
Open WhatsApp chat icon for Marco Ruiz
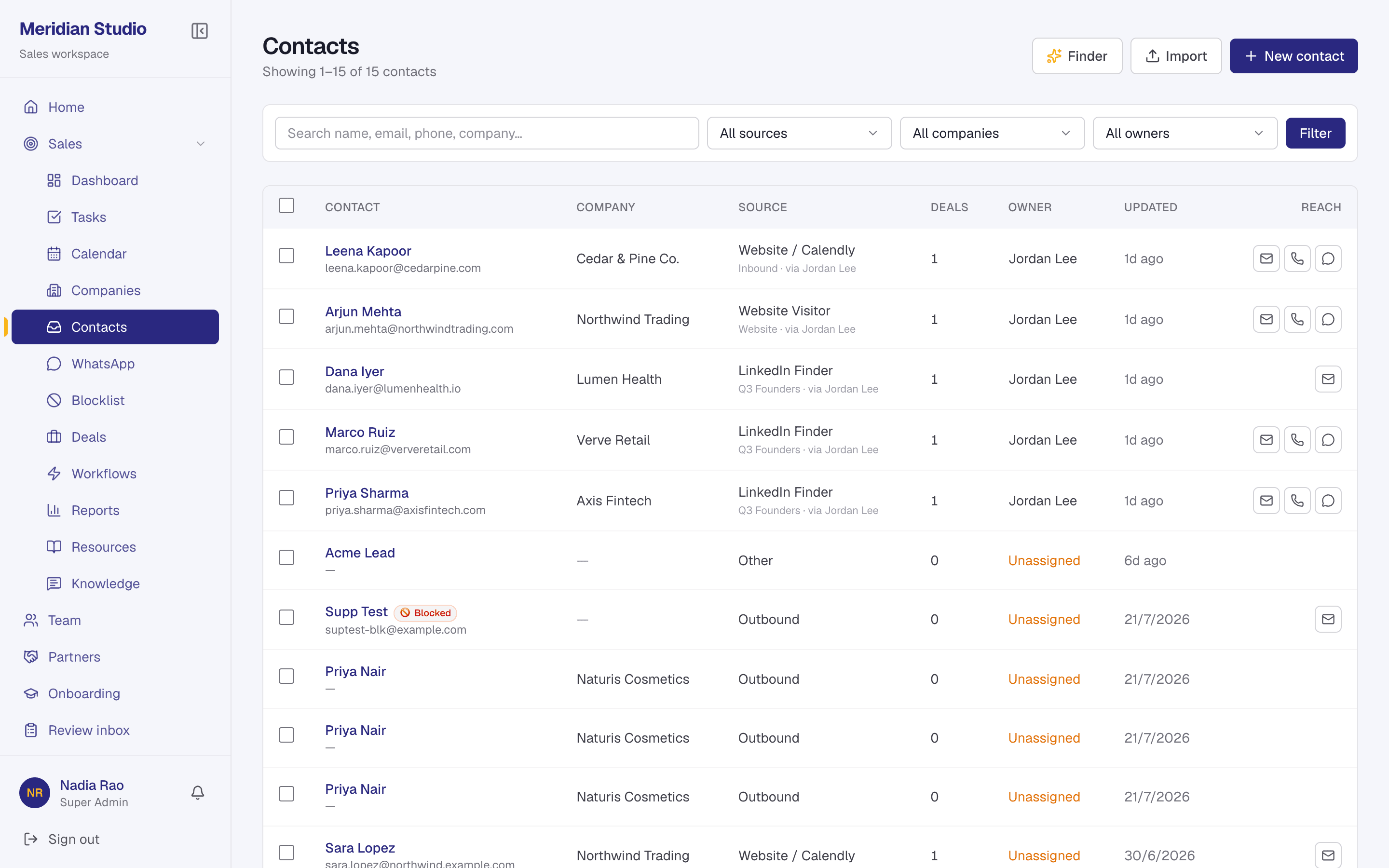1328,440
